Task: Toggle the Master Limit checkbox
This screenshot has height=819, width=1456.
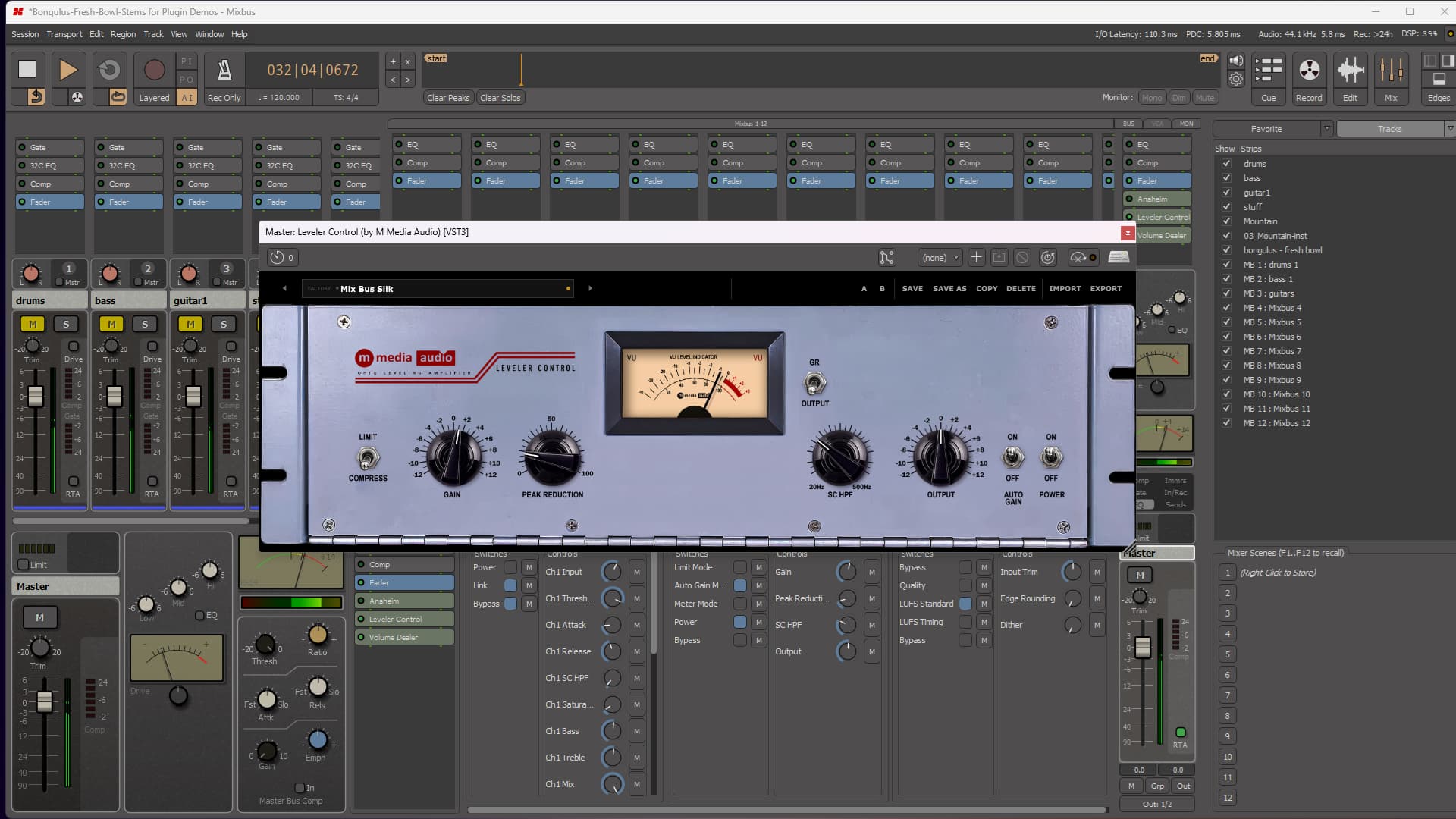Action: (24, 565)
